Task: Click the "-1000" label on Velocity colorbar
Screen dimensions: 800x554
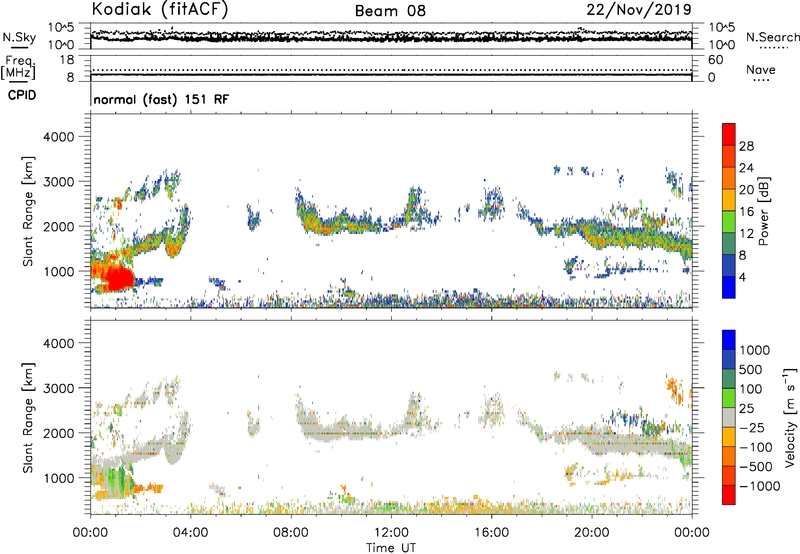Action: (759, 486)
